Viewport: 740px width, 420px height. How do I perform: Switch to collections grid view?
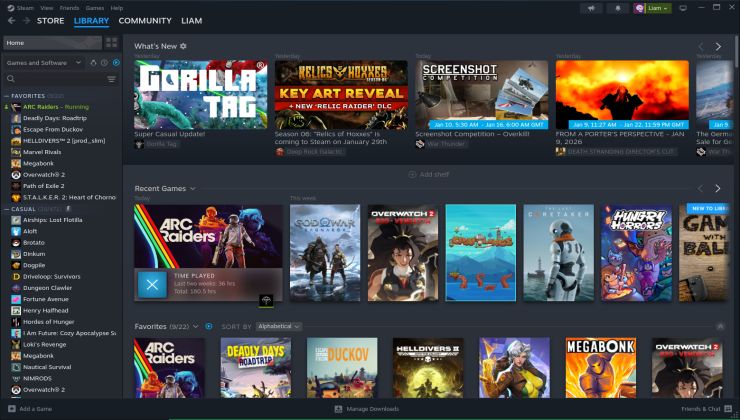pyautogui.click(x=111, y=43)
